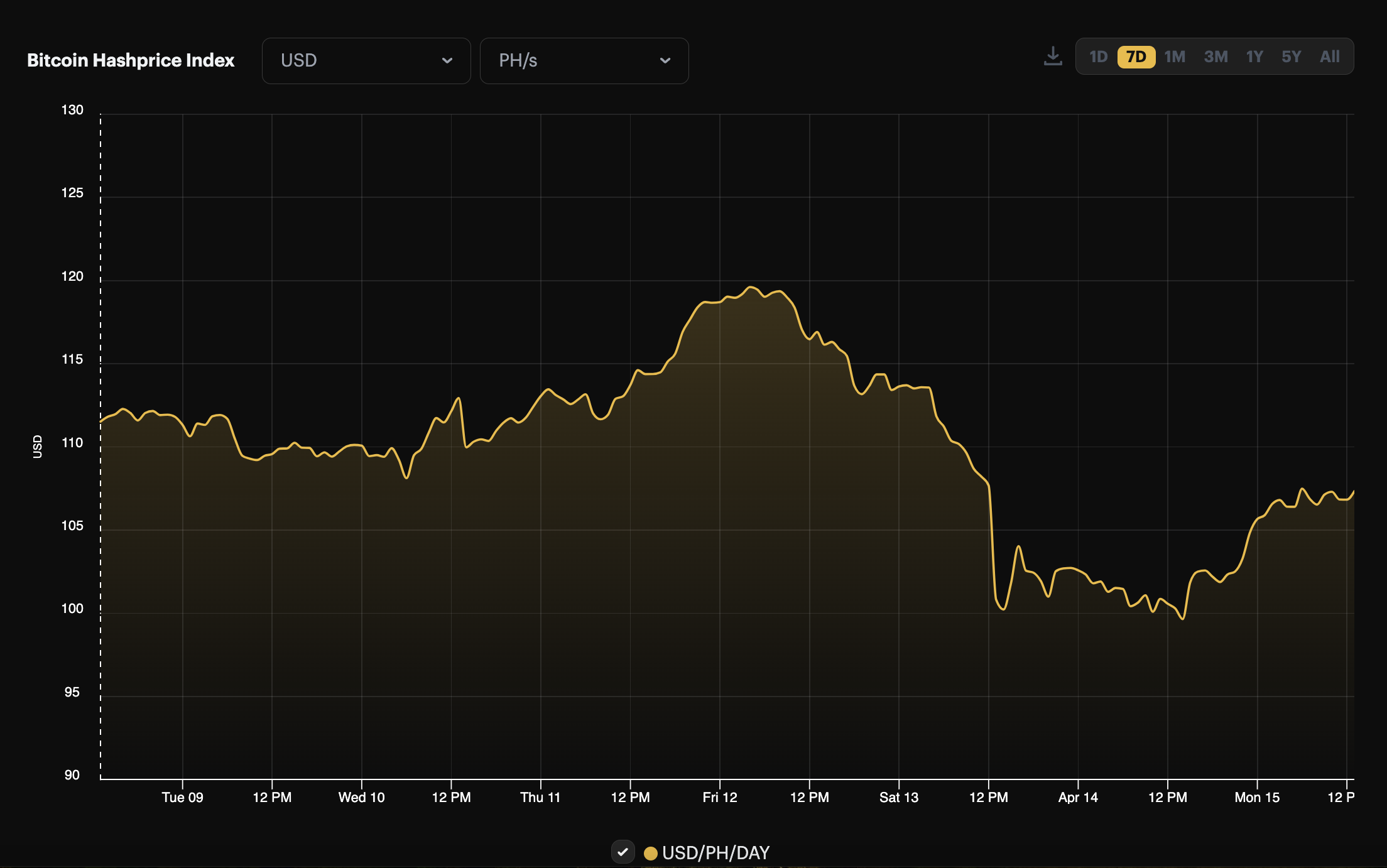This screenshot has height=868, width=1387.
Task: Click the USD/PH/DAY legend label text
Action: click(x=716, y=853)
